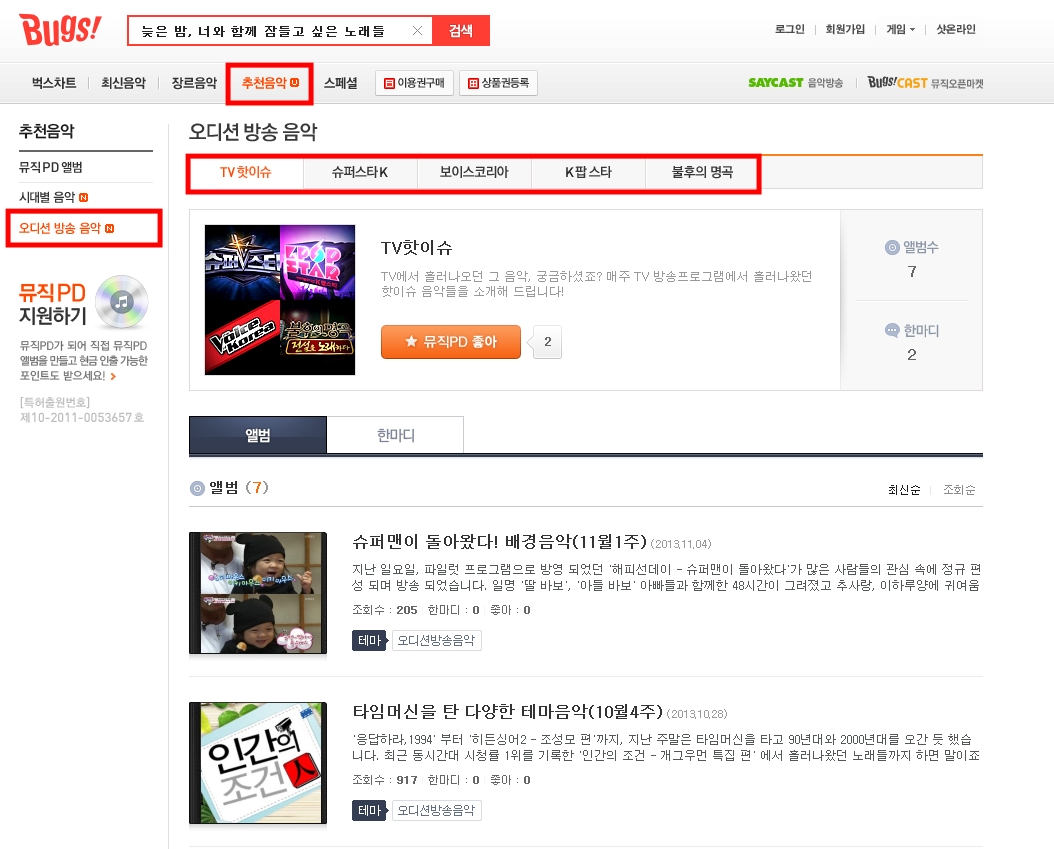Open the 슈퍼맨이 돌아왔다 album thumbnail
Screen dimensions: 1054x849
point(258,593)
